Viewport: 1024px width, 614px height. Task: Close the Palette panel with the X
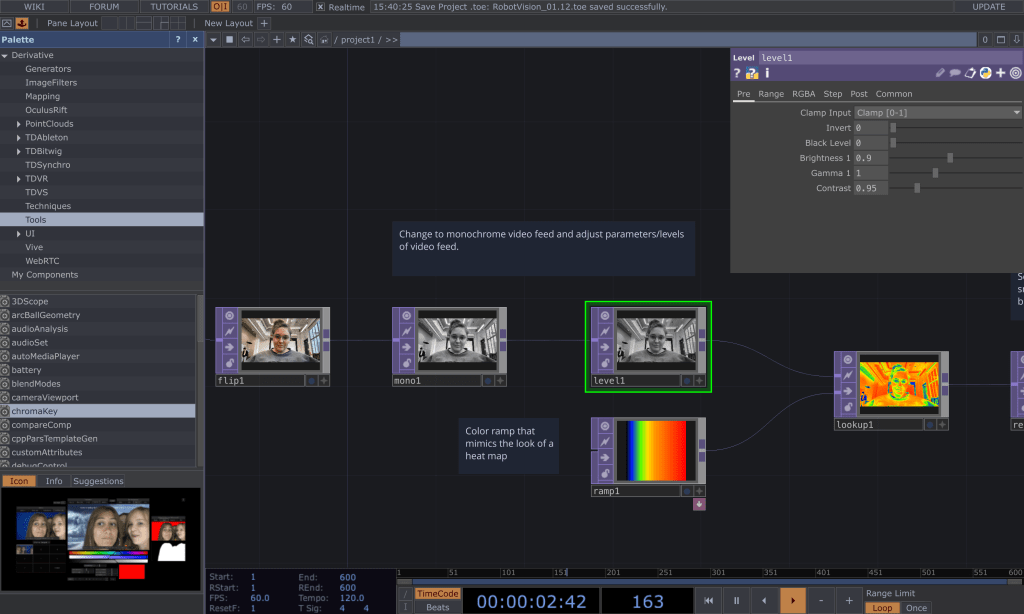[194, 40]
